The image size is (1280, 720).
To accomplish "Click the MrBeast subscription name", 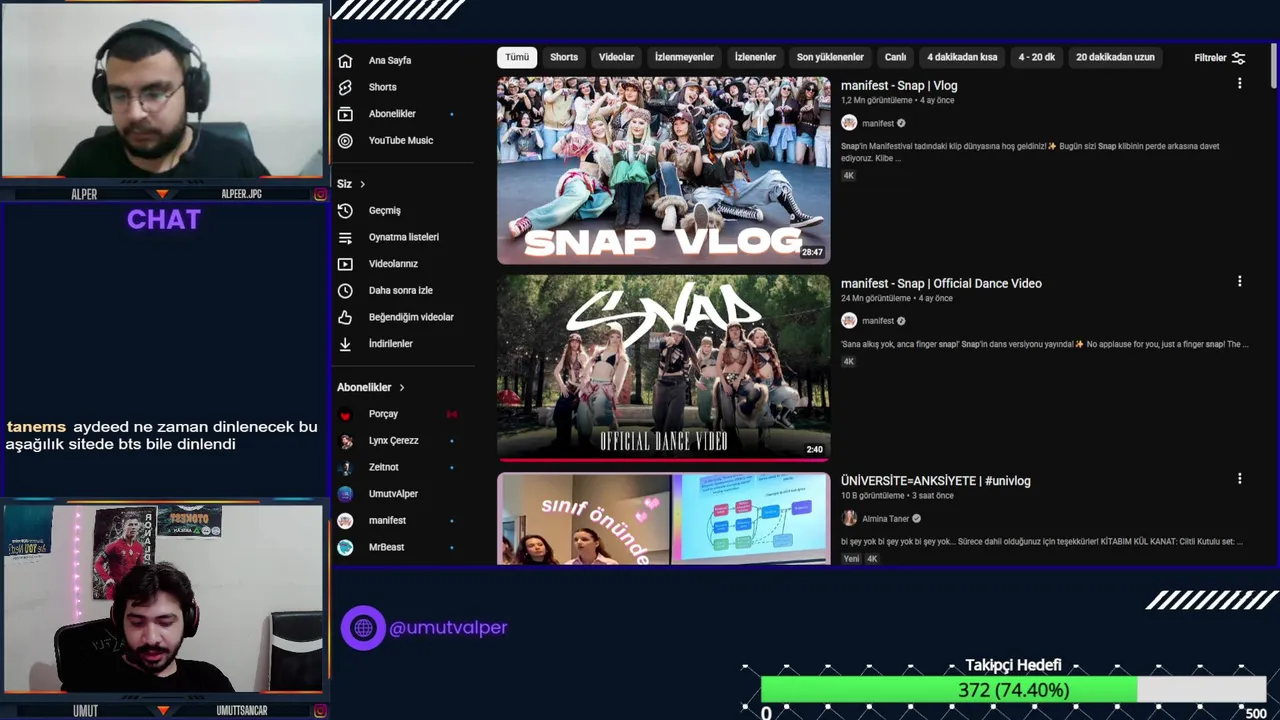I will (x=386, y=548).
